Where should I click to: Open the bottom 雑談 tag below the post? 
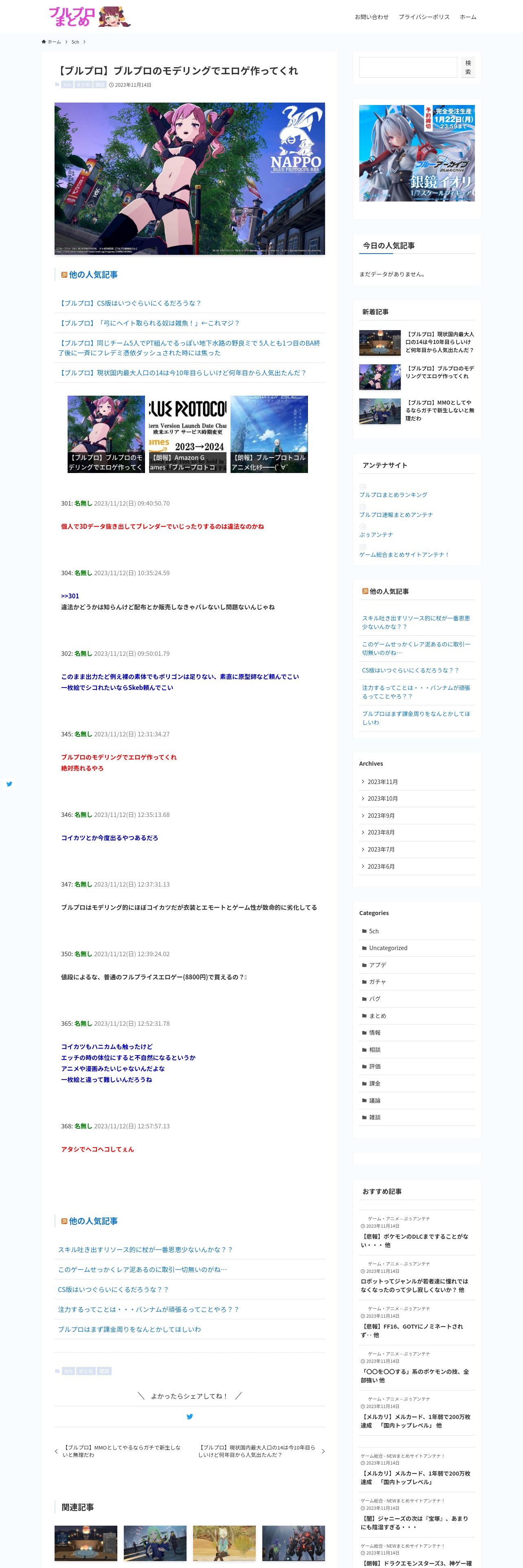click(x=104, y=1371)
